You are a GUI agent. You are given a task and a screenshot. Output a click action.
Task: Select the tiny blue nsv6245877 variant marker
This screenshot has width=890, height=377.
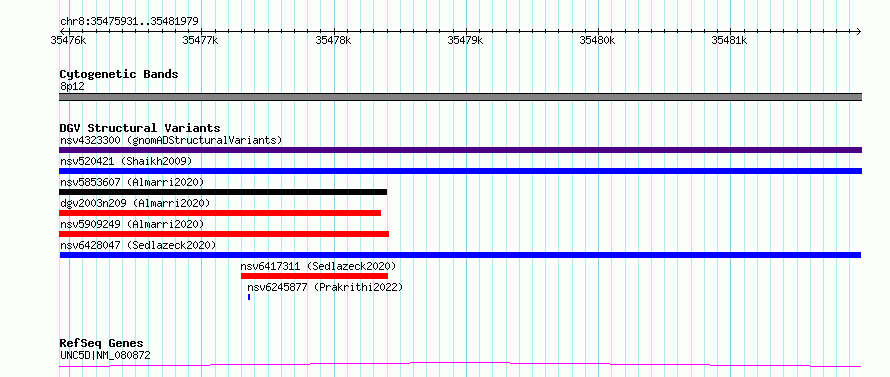249,297
